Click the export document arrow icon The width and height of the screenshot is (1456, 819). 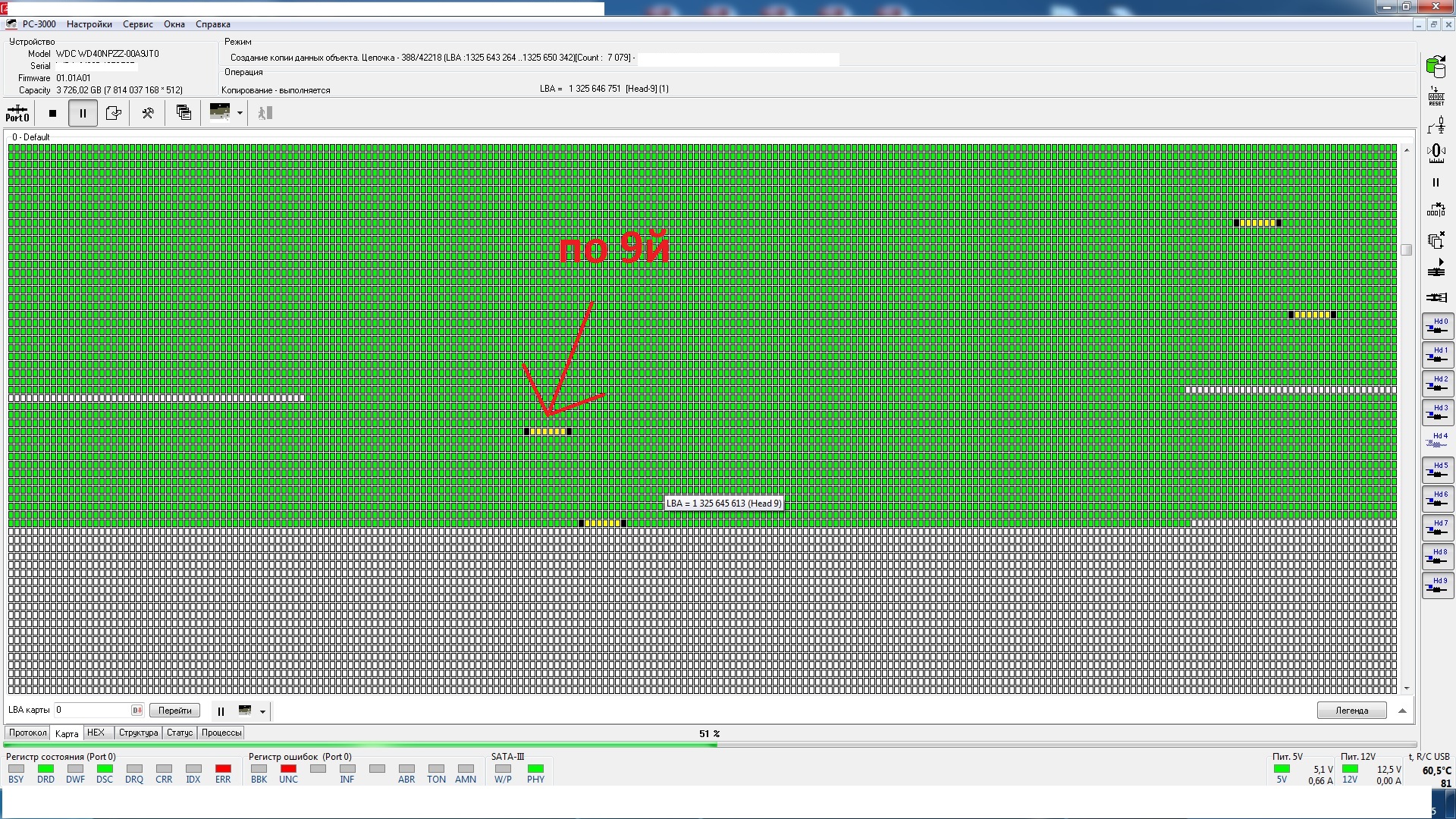[114, 113]
